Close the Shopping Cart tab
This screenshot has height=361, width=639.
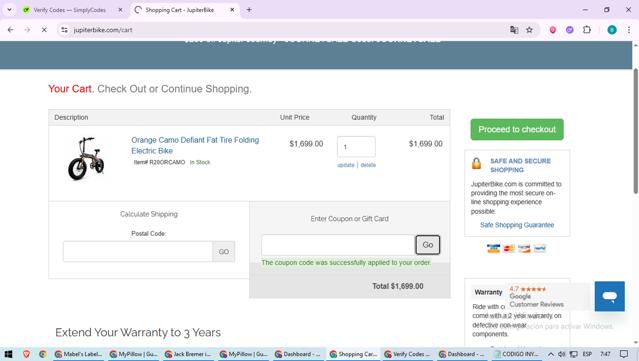[232, 10]
